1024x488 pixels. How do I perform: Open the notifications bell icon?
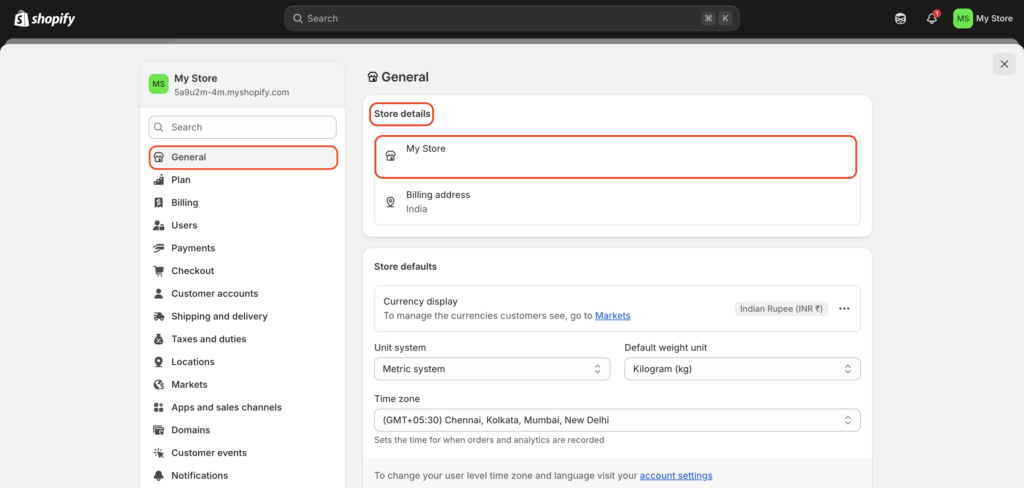point(932,18)
